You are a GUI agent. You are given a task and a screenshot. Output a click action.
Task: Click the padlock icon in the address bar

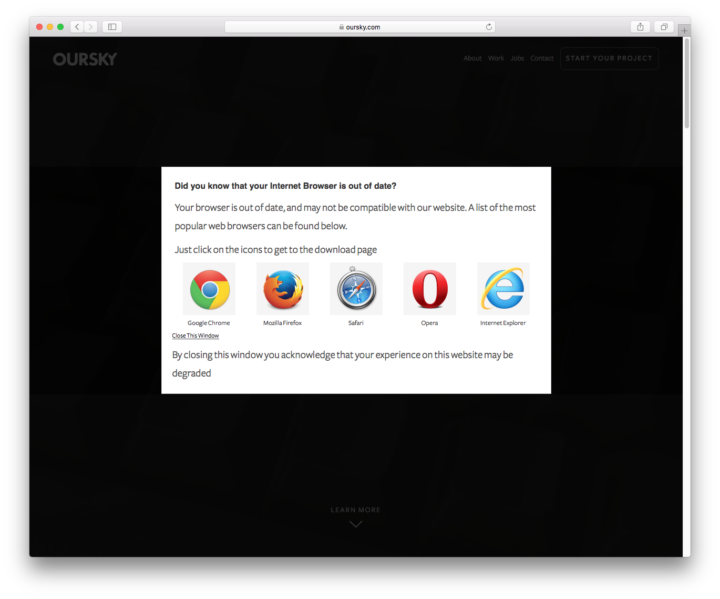tap(341, 27)
